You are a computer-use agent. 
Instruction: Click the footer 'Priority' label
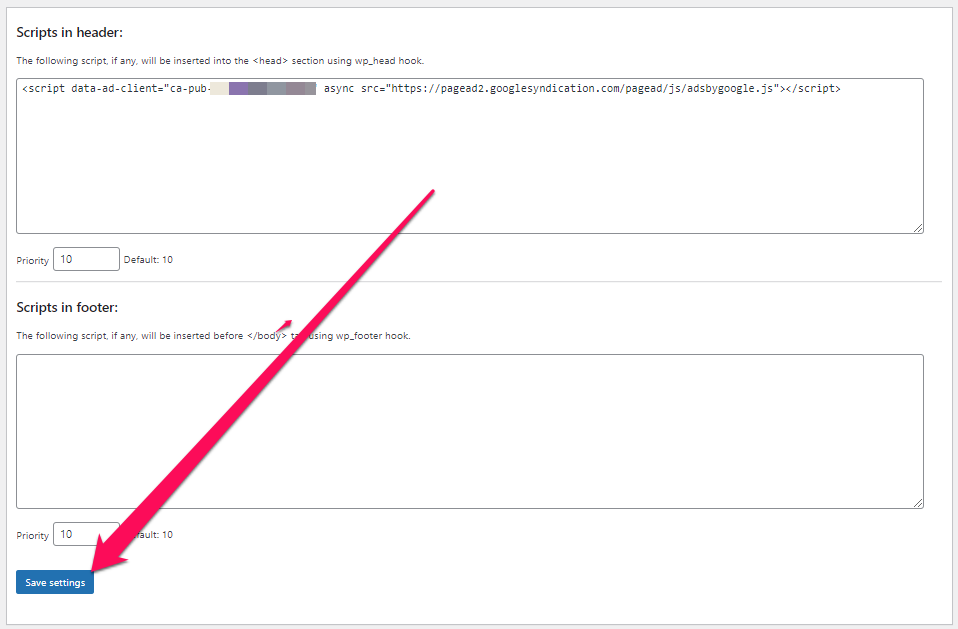point(32,535)
